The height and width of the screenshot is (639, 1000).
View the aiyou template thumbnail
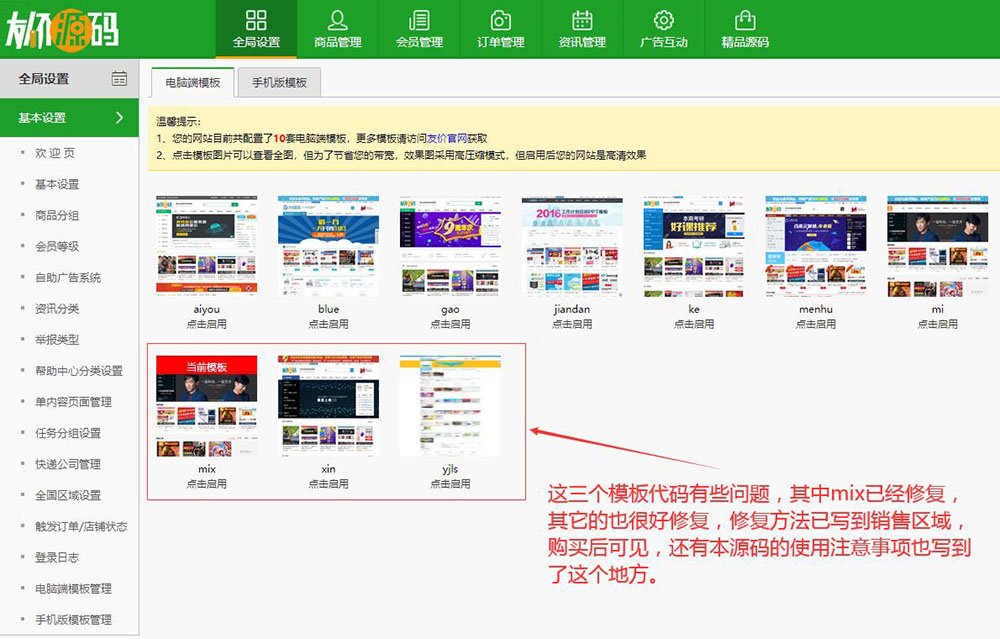(x=207, y=246)
